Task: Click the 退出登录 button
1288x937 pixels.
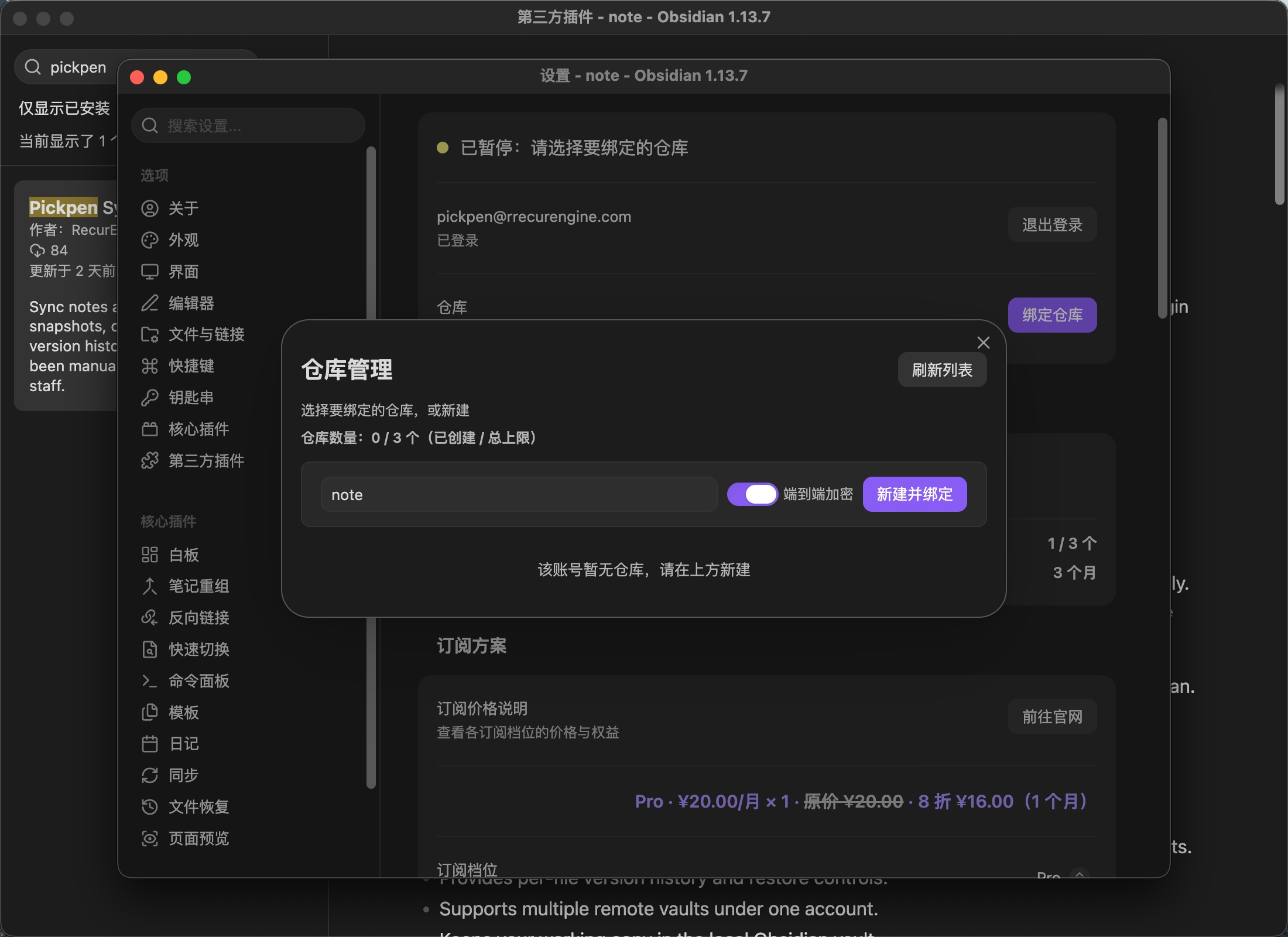Action: [x=1052, y=224]
